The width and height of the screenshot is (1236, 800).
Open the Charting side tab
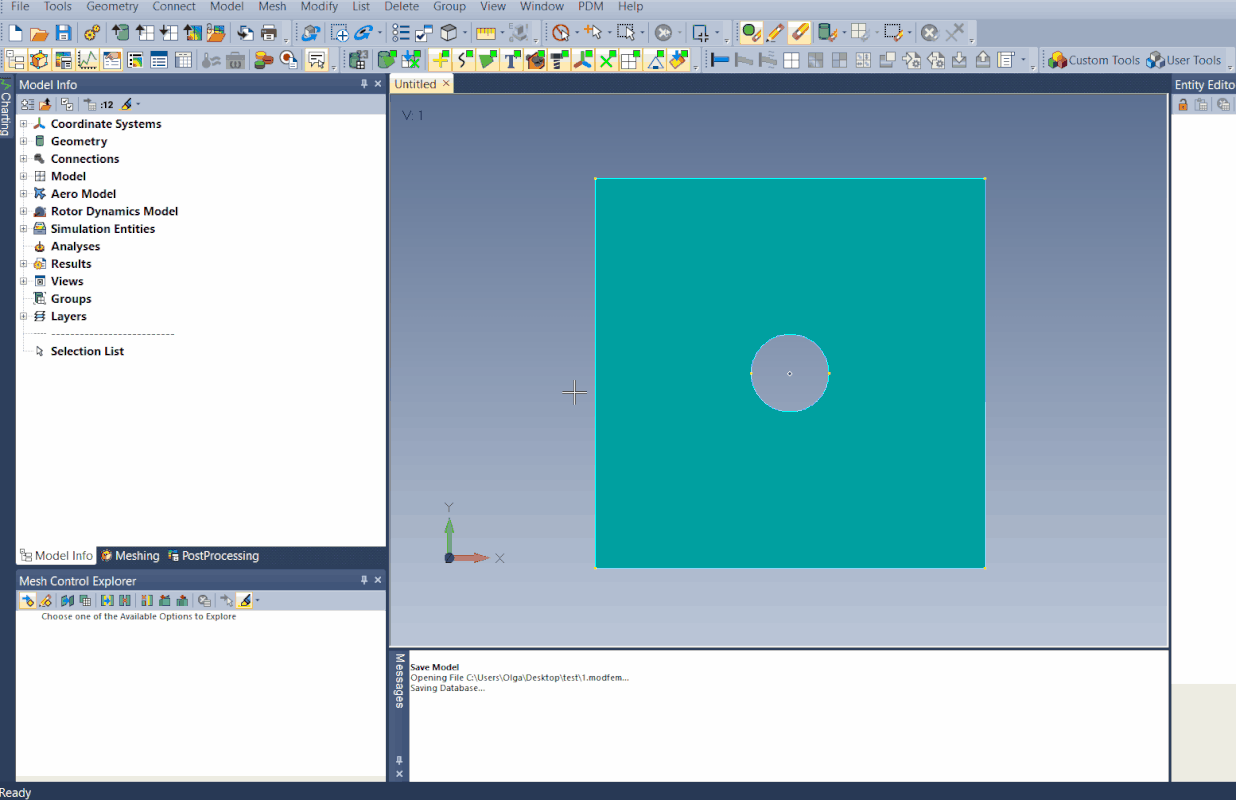tap(6, 107)
